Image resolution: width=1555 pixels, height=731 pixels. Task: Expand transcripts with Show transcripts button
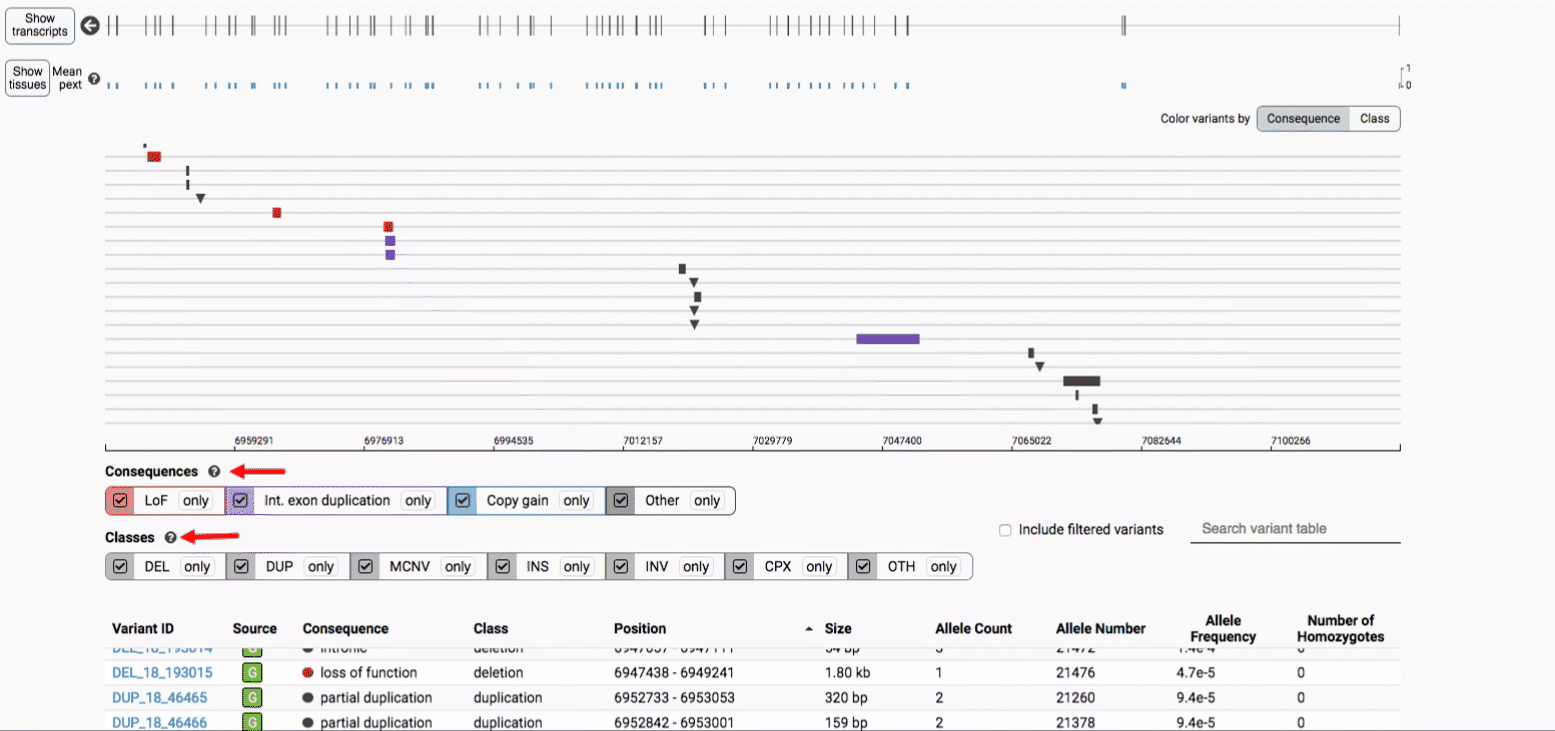(x=40, y=25)
